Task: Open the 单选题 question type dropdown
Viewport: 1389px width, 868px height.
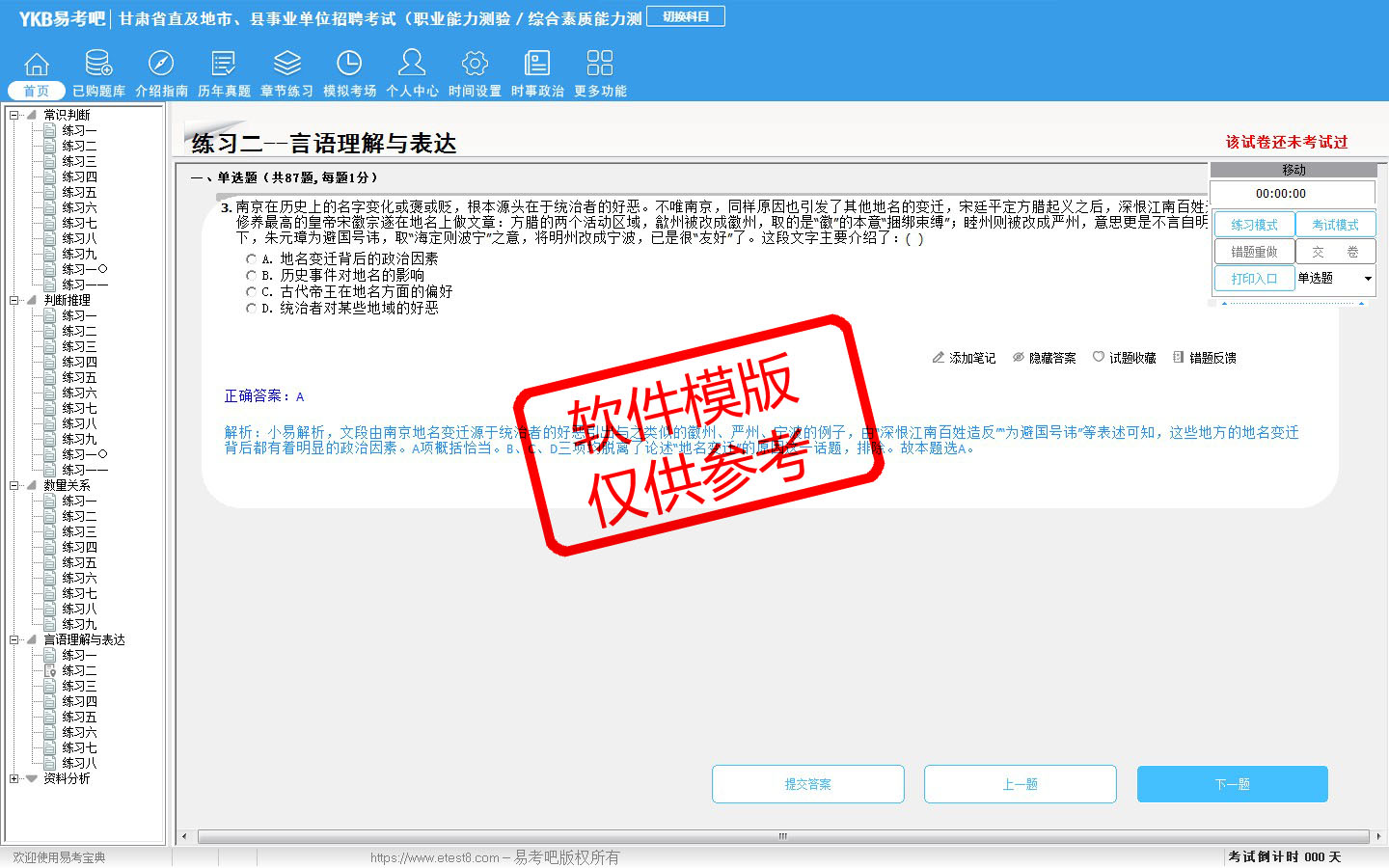Action: click(1367, 279)
